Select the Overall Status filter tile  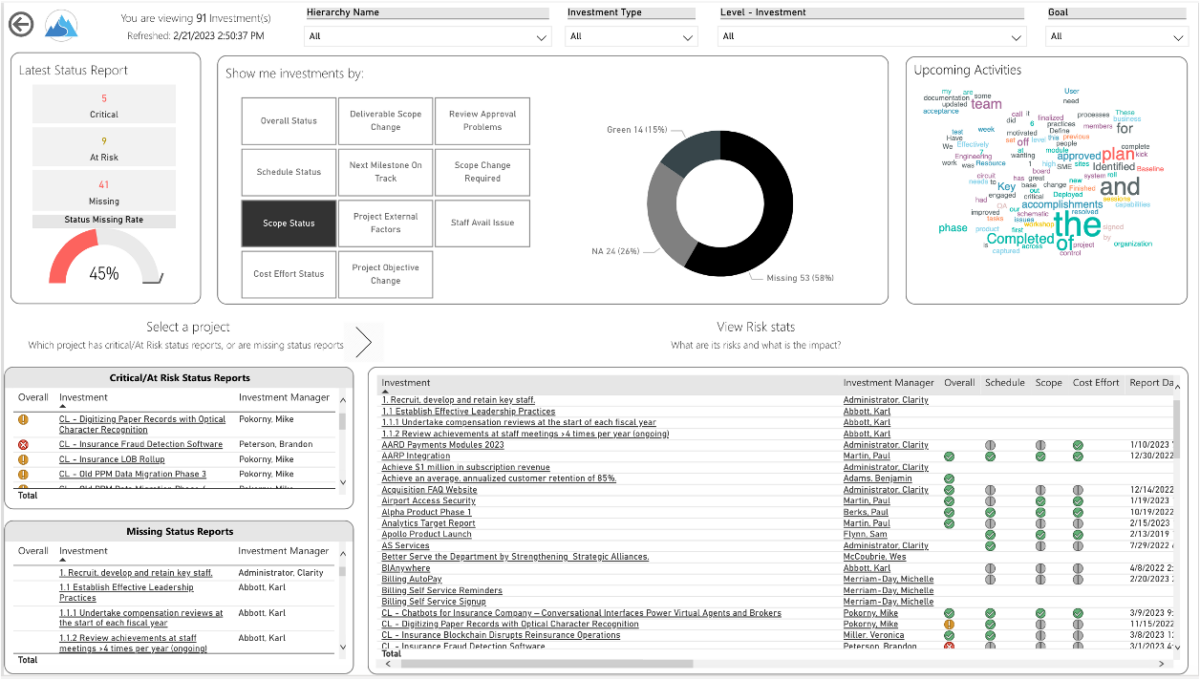(288, 121)
